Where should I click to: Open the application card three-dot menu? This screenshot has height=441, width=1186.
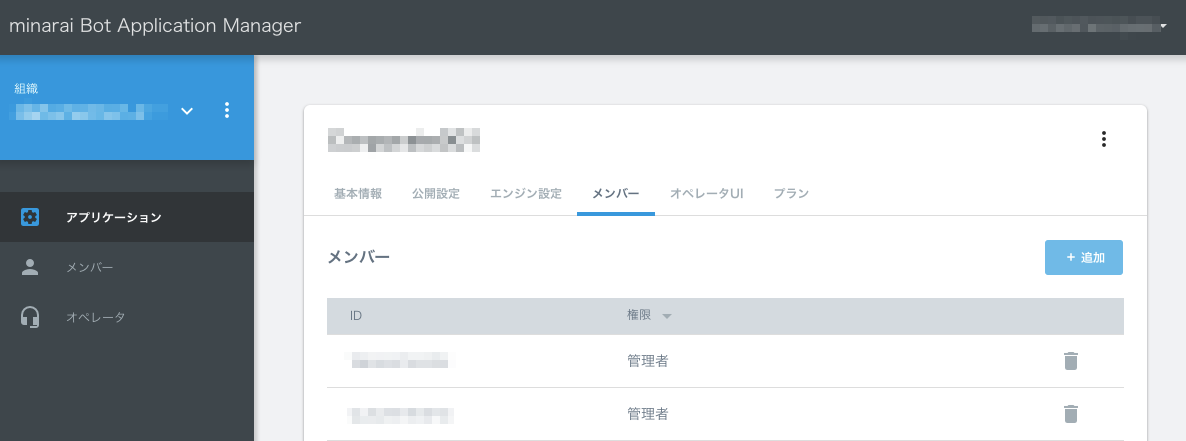(x=1104, y=139)
